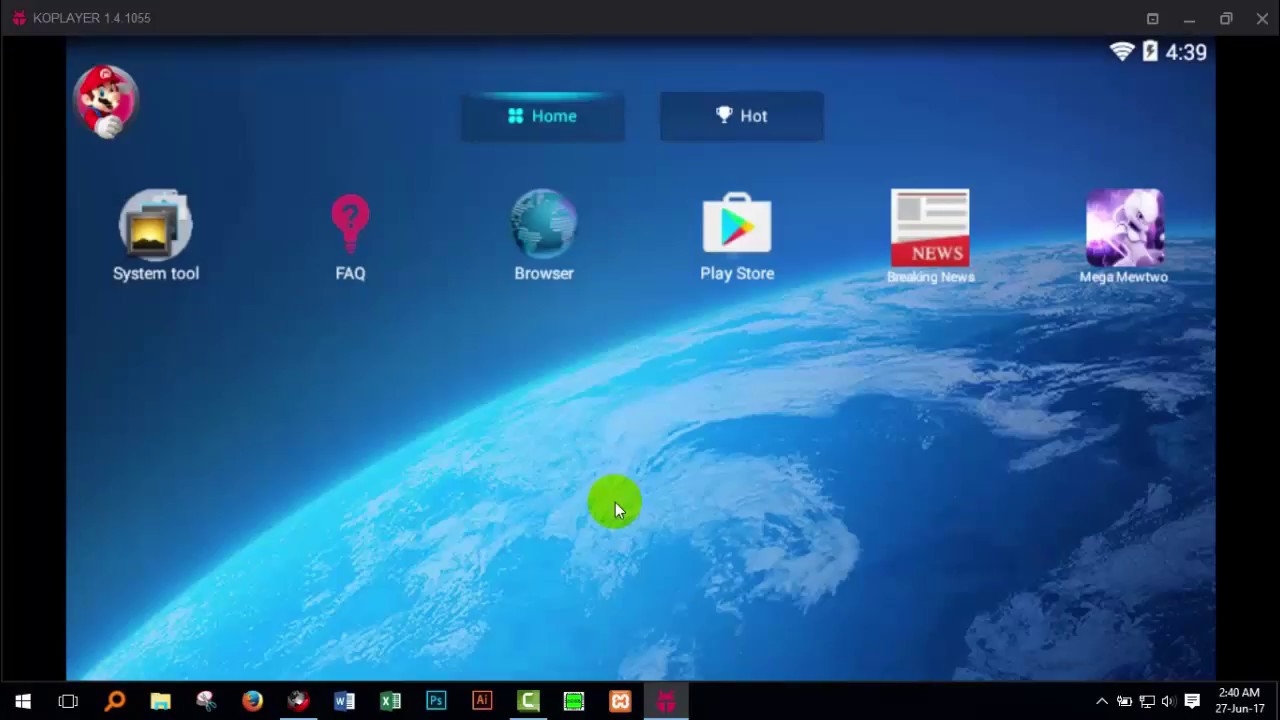
Task: Switch to Word on the taskbar
Action: pos(344,701)
